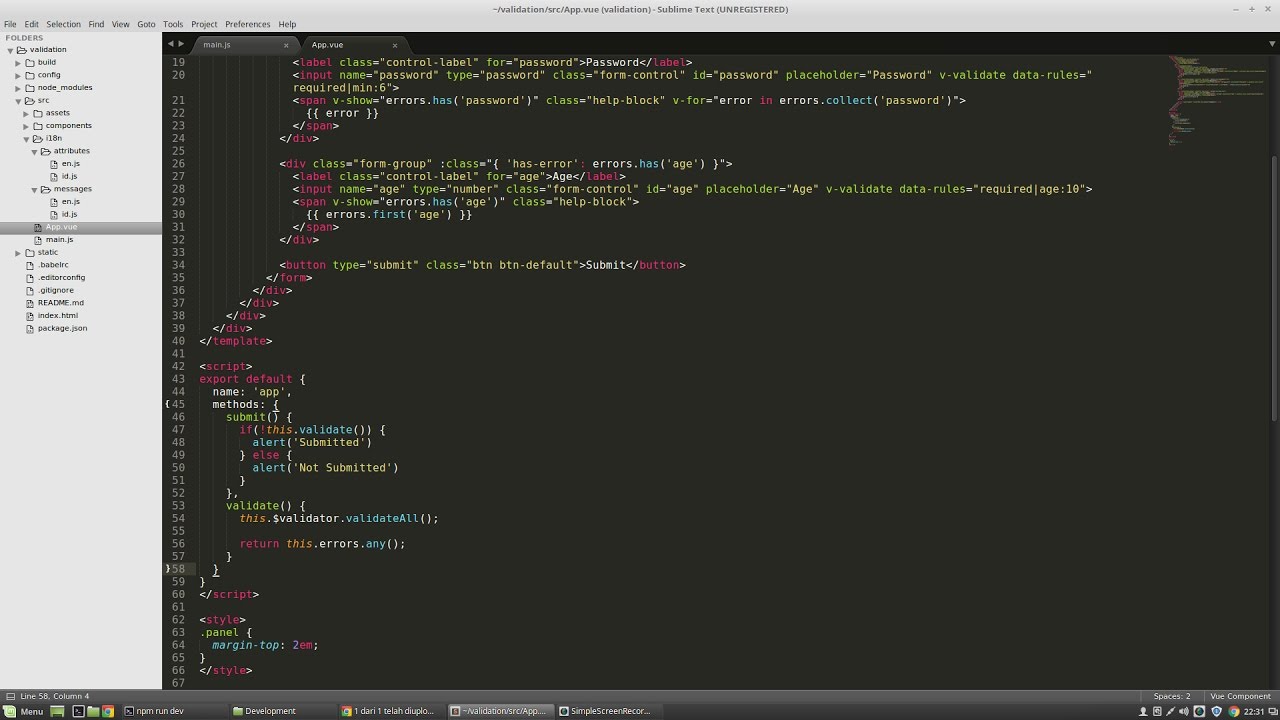
Task: Open the Edit menu
Action: 32,24
